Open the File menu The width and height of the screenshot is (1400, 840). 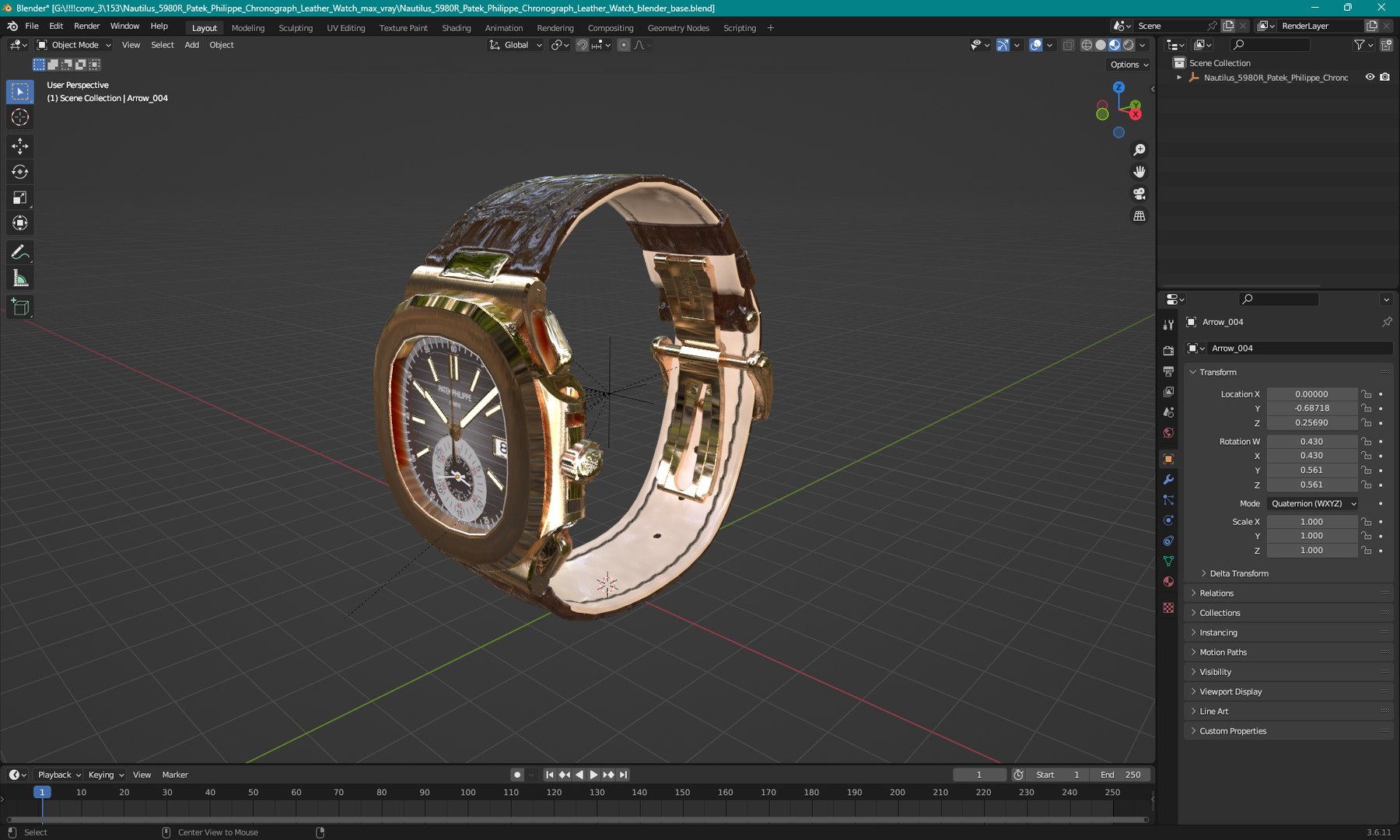(x=32, y=26)
